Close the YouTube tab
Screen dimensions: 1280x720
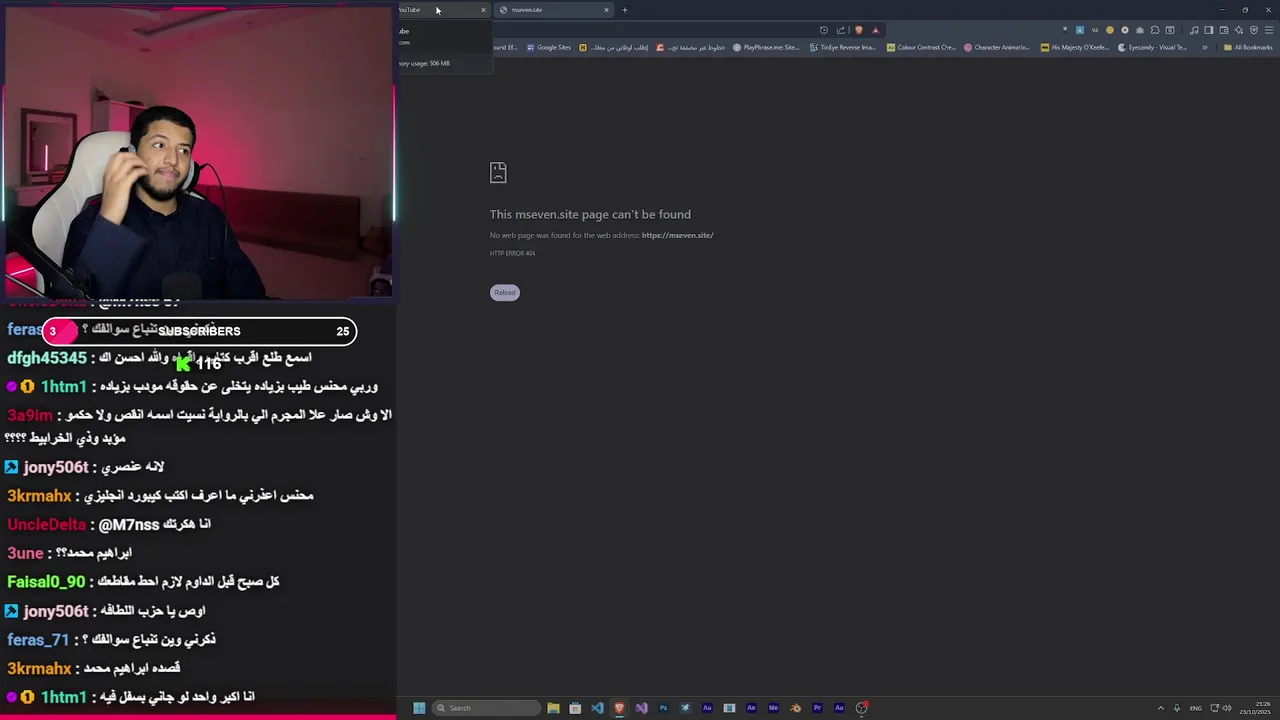point(483,10)
